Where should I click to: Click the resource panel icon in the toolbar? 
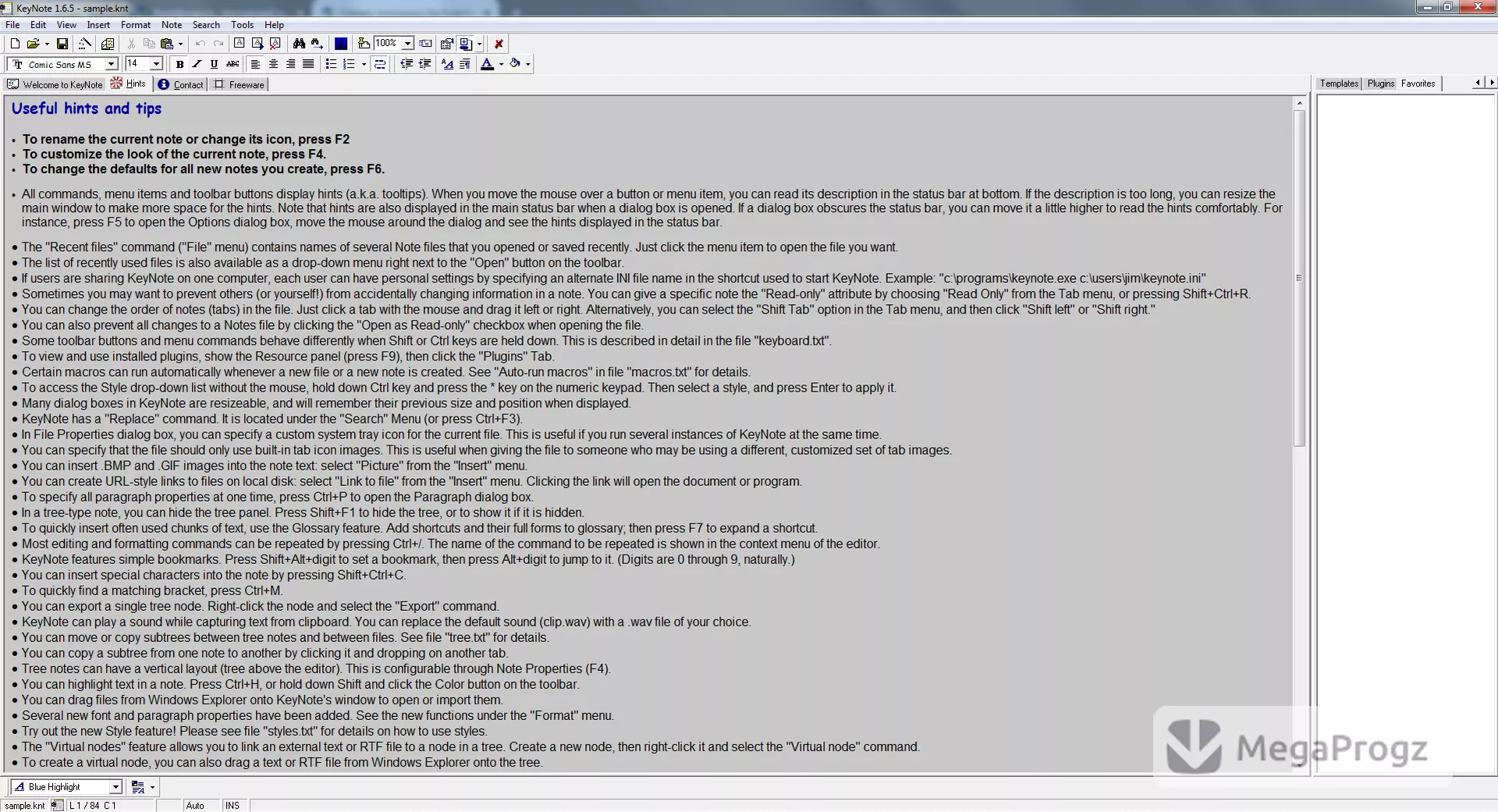466,44
